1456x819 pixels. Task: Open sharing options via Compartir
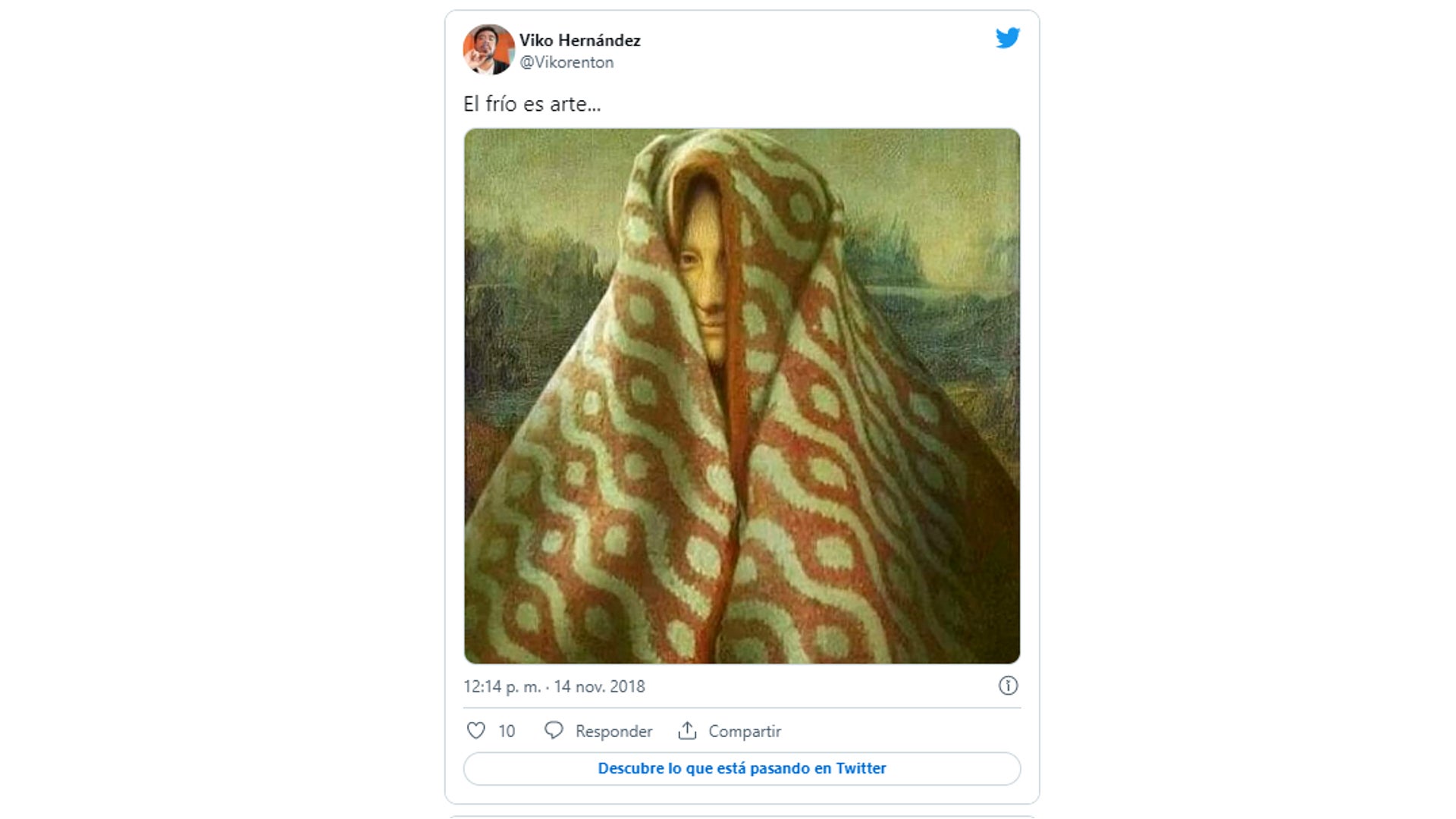[743, 730]
